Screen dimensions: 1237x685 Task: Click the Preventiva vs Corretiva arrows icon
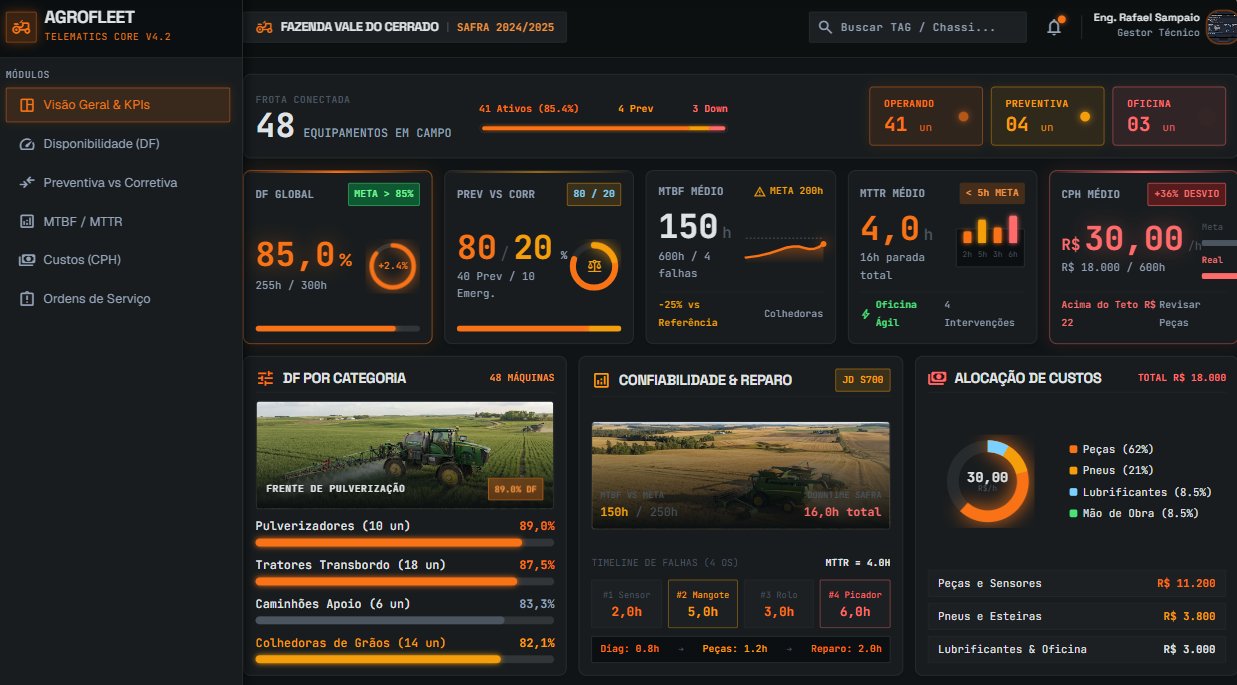(27, 183)
